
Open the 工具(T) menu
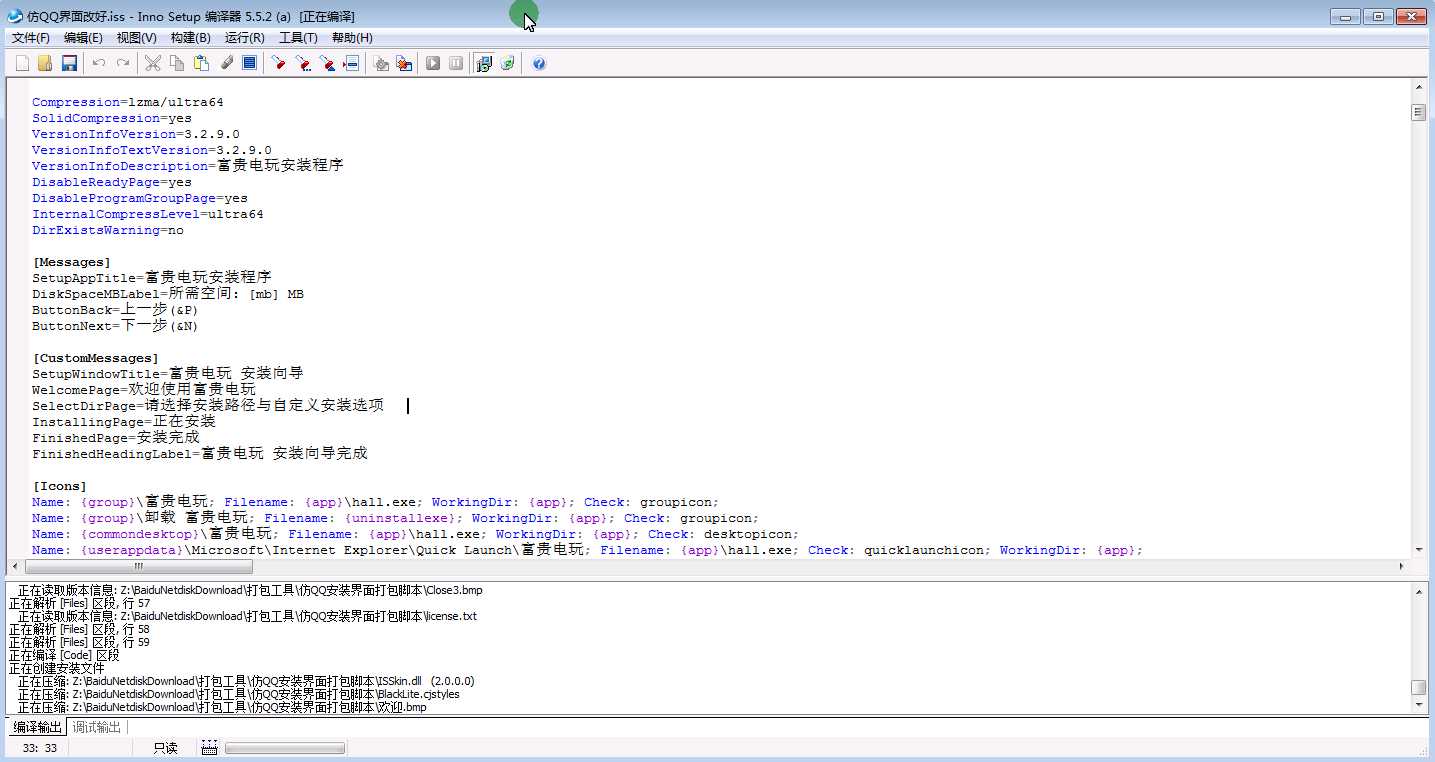[x=298, y=38]
